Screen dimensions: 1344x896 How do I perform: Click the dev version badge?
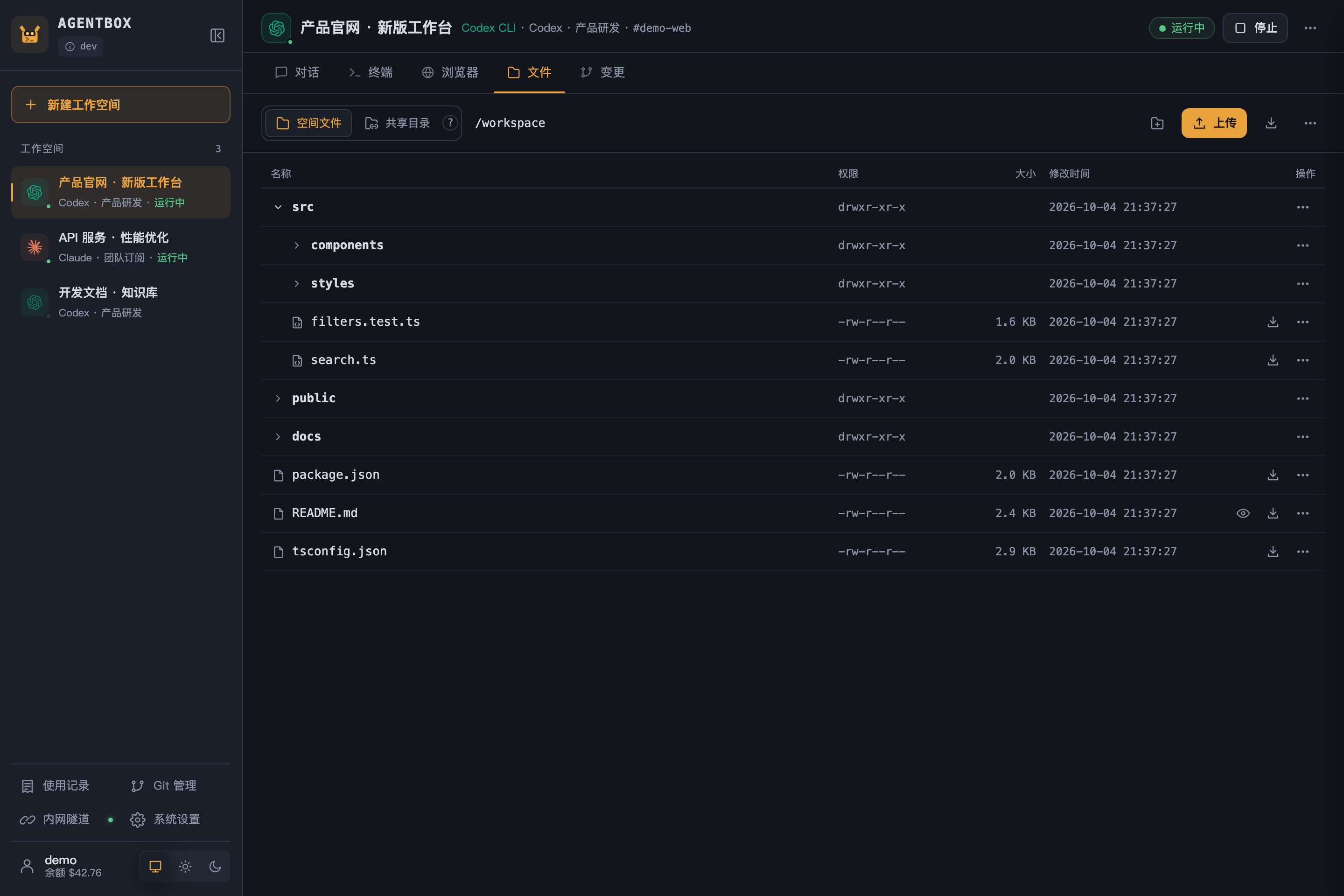coord(81,46)
